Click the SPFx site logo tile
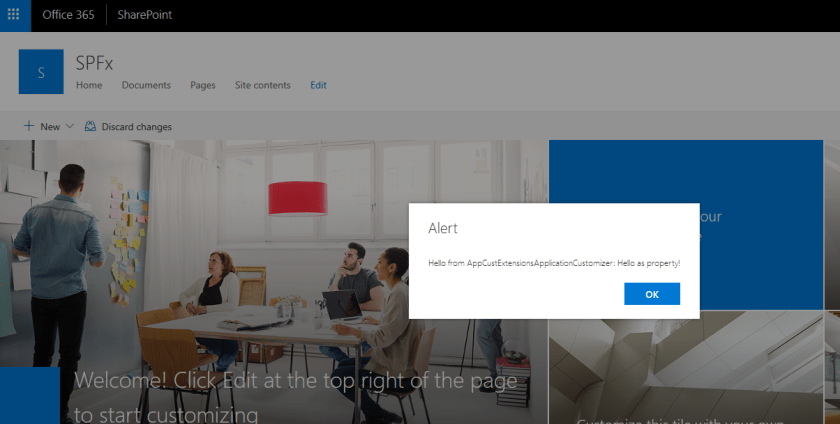 (41, 72)
